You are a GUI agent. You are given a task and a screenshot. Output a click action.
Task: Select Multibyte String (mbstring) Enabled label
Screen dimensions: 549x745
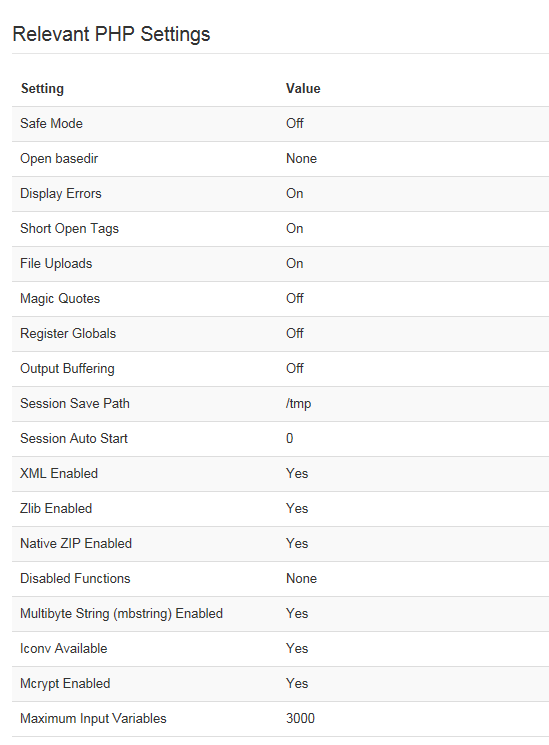(122, 614)
